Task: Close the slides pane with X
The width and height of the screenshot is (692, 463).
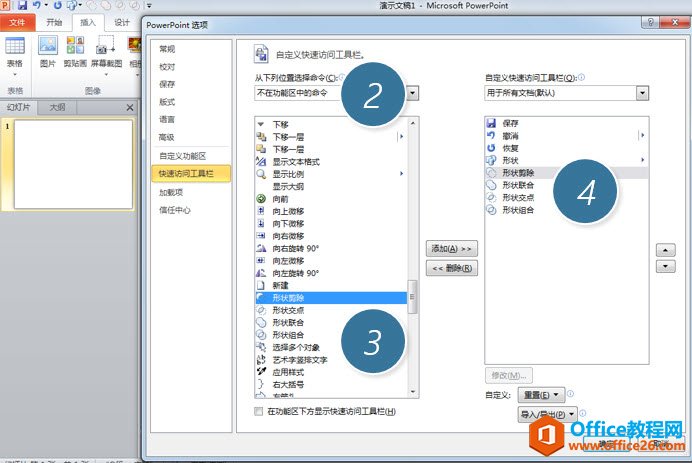Action: (129, 108)
